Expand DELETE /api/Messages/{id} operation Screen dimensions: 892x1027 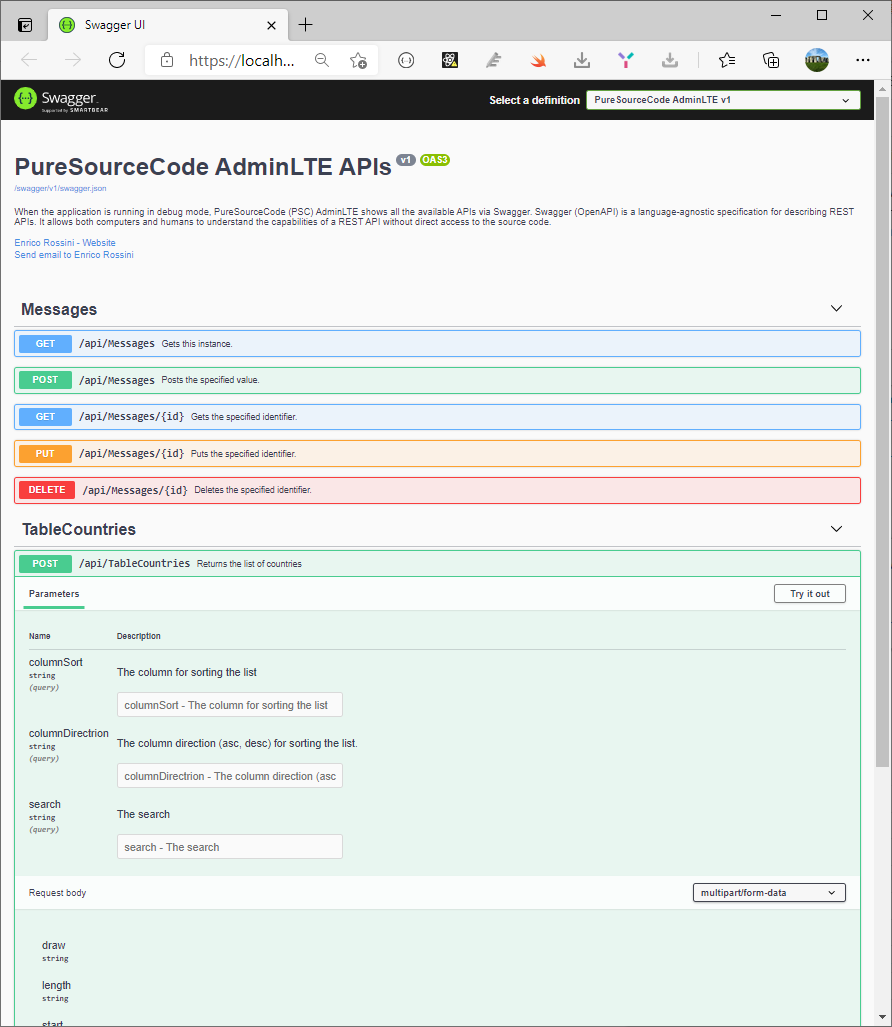437,491
